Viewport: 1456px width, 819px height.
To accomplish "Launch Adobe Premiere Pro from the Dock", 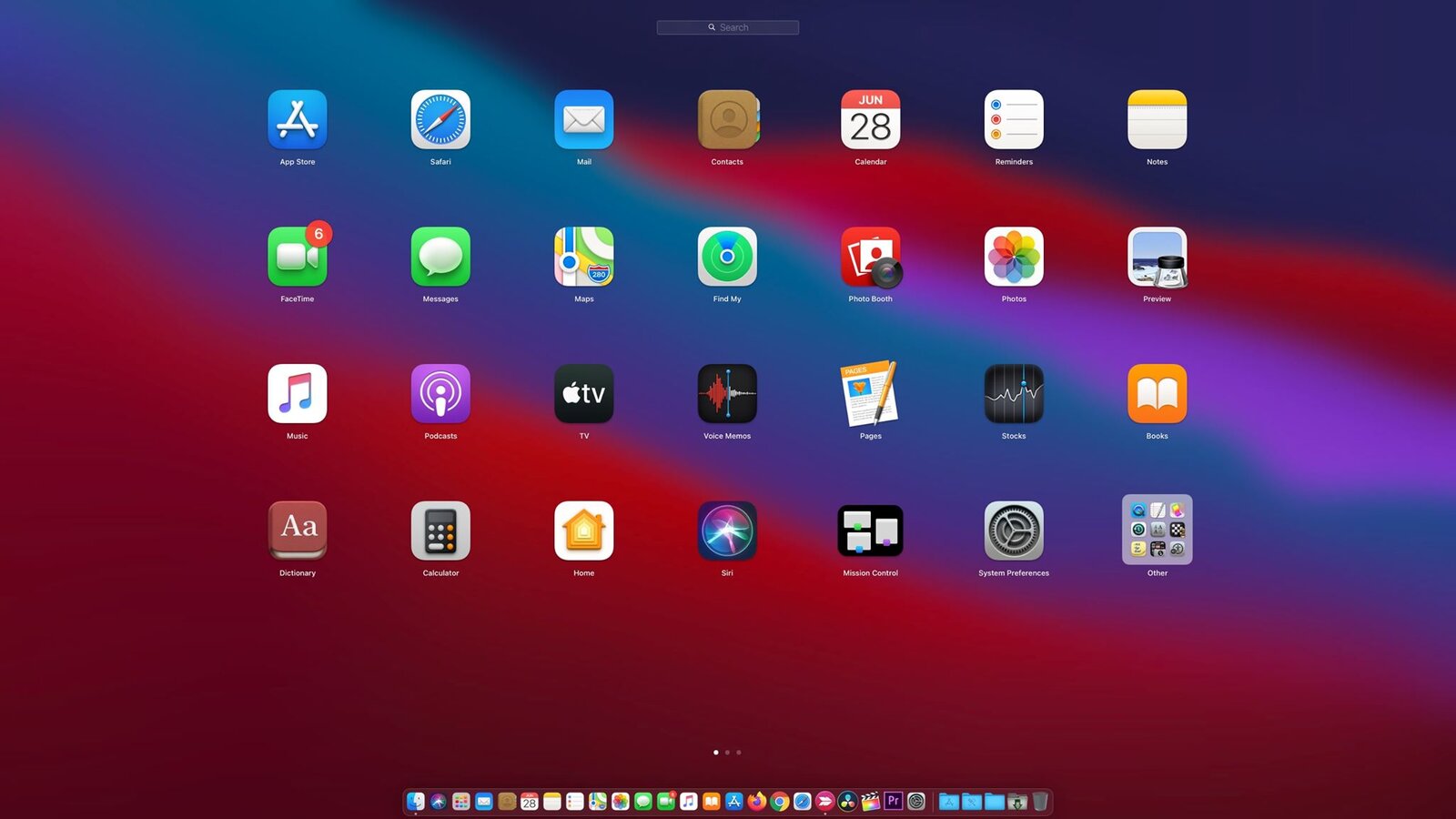I will click(x=894, y=801).
